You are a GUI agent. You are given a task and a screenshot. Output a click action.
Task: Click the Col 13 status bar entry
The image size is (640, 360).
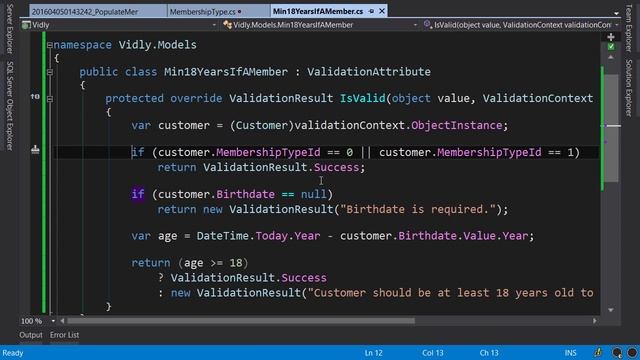click(x=433, y=353)
